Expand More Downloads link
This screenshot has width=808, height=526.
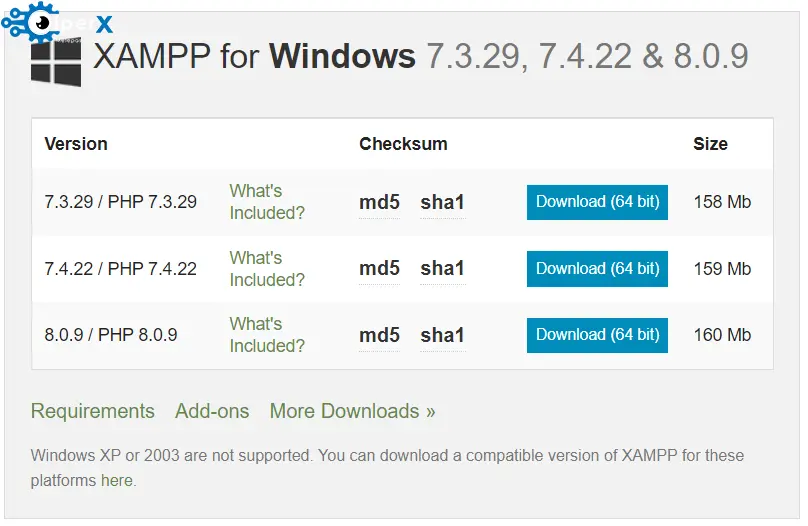click(352, 411)
